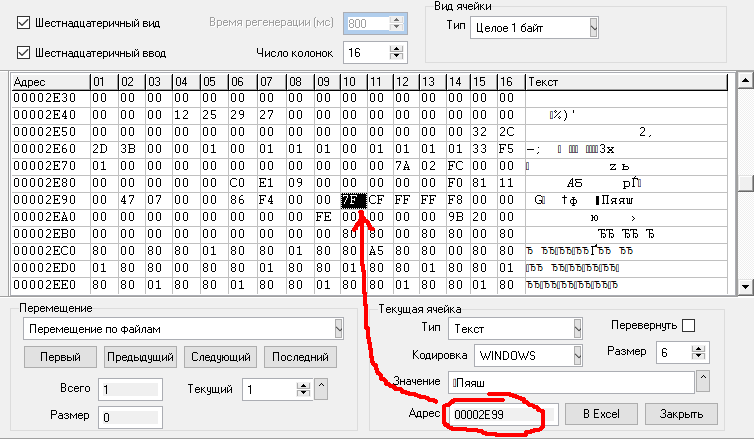Open the Текущая ячейка Тип dropdown
This screenshot has height=439, width=754.
pyautogui.click(x=578, y=329)
